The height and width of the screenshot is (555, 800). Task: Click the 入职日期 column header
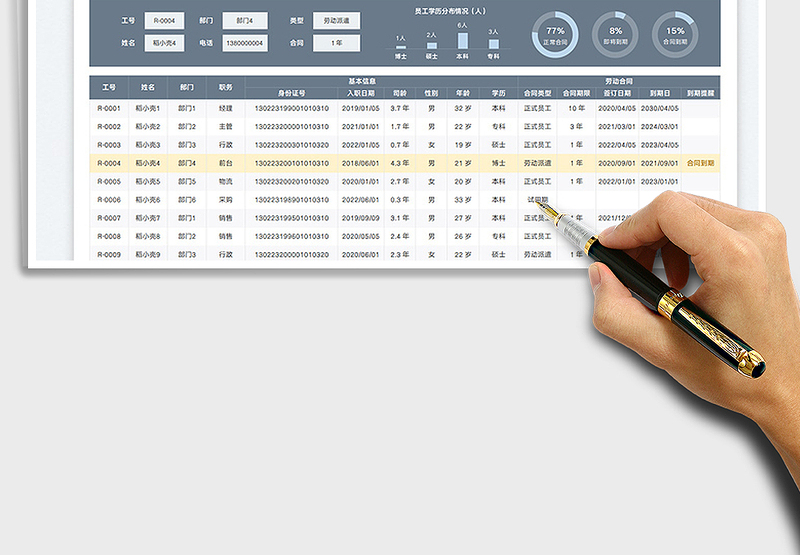click(x=360, y=93)
